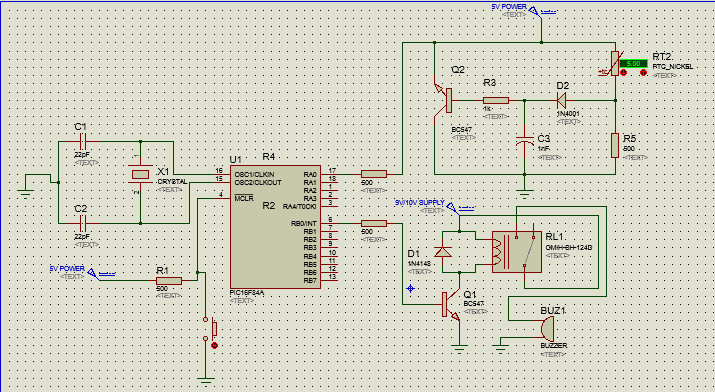This screenshot has height=392, width=715.
Task: Click the OSC1/CLKIN pin label
Action: (x=254, y=175)
